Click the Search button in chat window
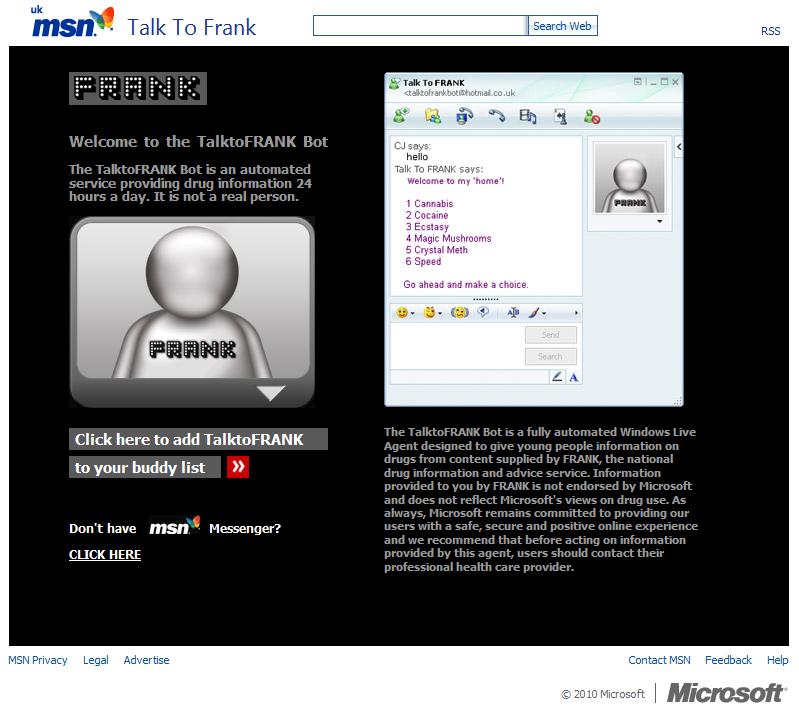This screenshot has height=709, width=799. click(x=550, y=356)
